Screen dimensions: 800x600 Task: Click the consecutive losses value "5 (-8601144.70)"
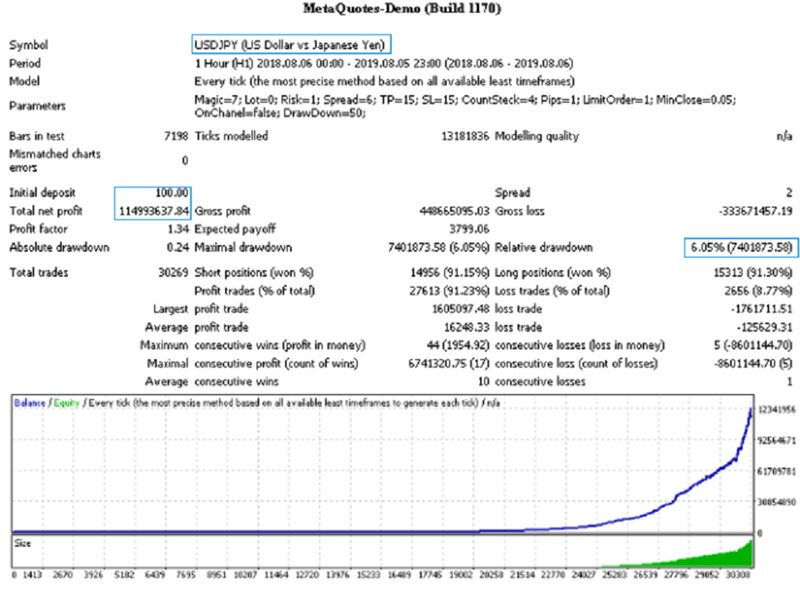click(x=753, y=345)
